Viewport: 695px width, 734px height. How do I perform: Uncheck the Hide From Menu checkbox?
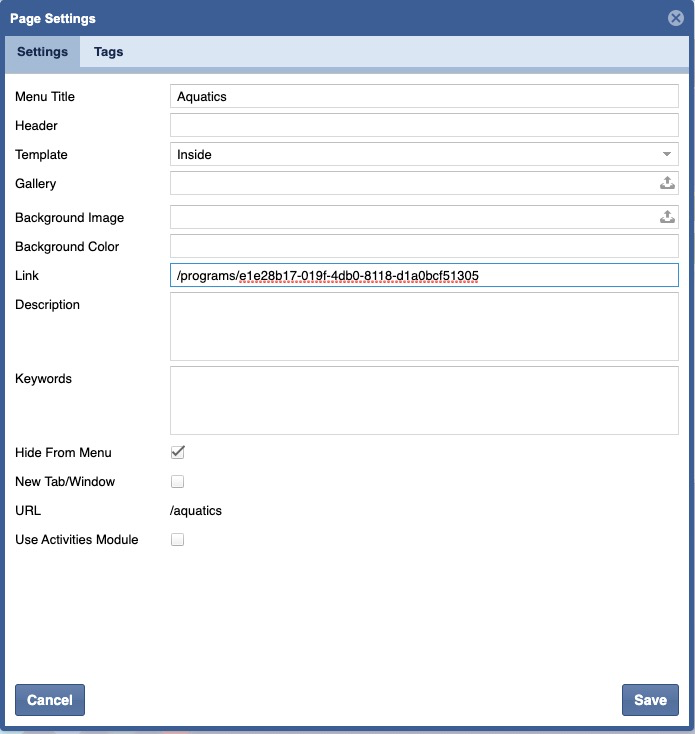(178, 452)
